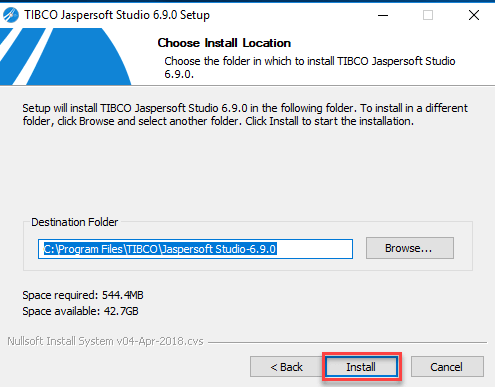
Task: Open the Browse... folder picker
Action: click(410, 248)
